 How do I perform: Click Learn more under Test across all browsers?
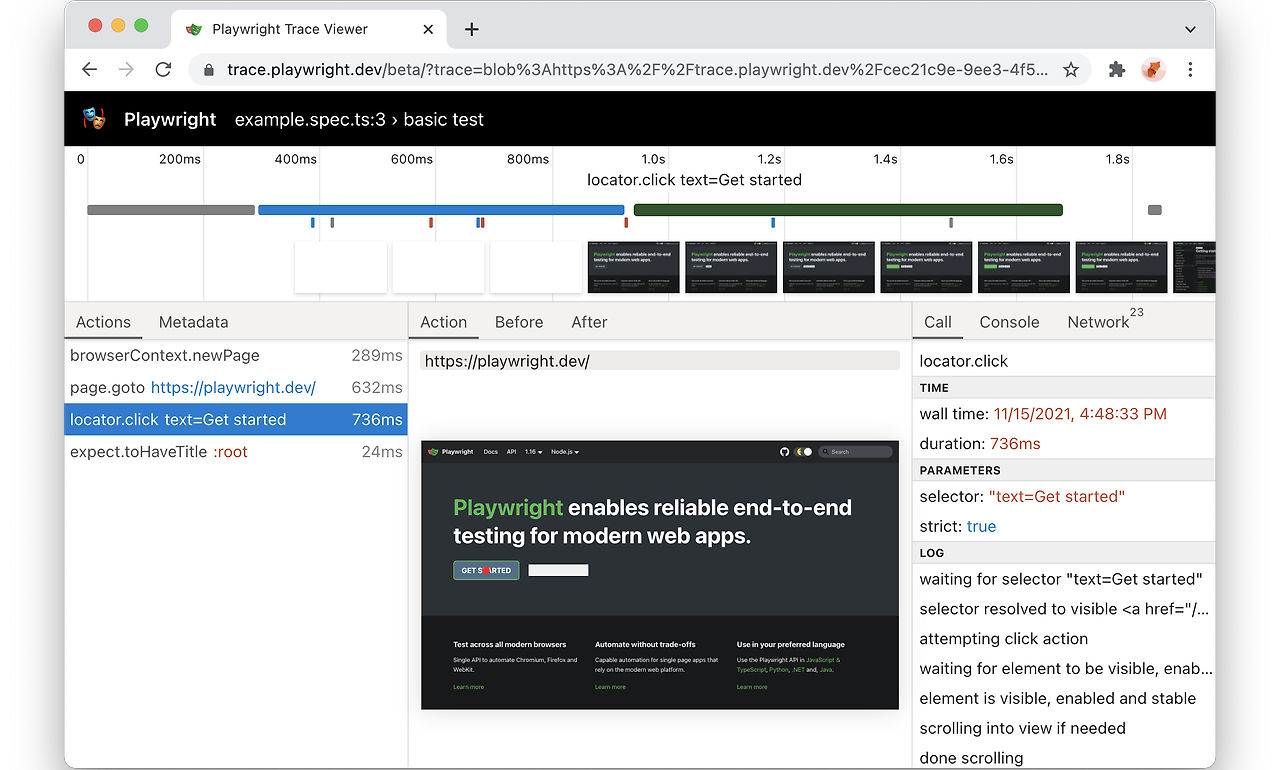point(468,687)
